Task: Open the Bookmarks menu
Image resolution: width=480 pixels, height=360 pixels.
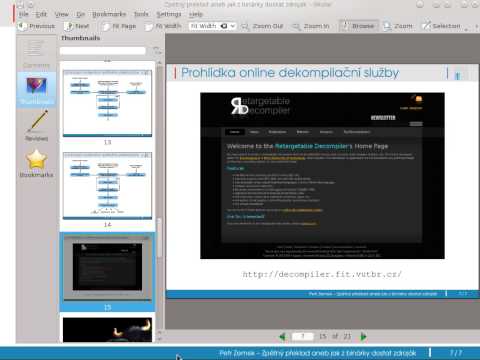Action: (109, 14)
